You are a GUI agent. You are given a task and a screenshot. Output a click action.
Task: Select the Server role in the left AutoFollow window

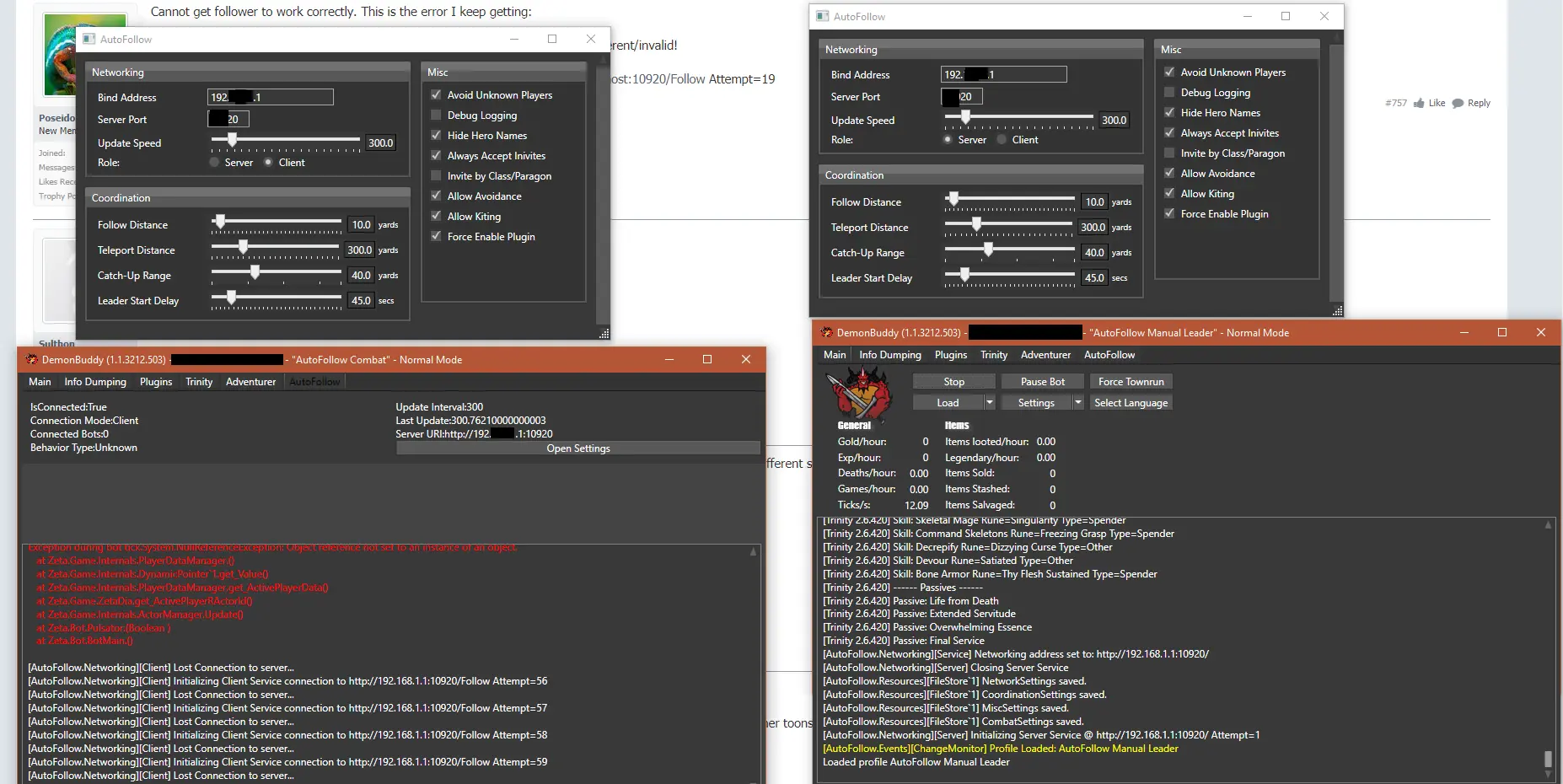coord(214,163)
